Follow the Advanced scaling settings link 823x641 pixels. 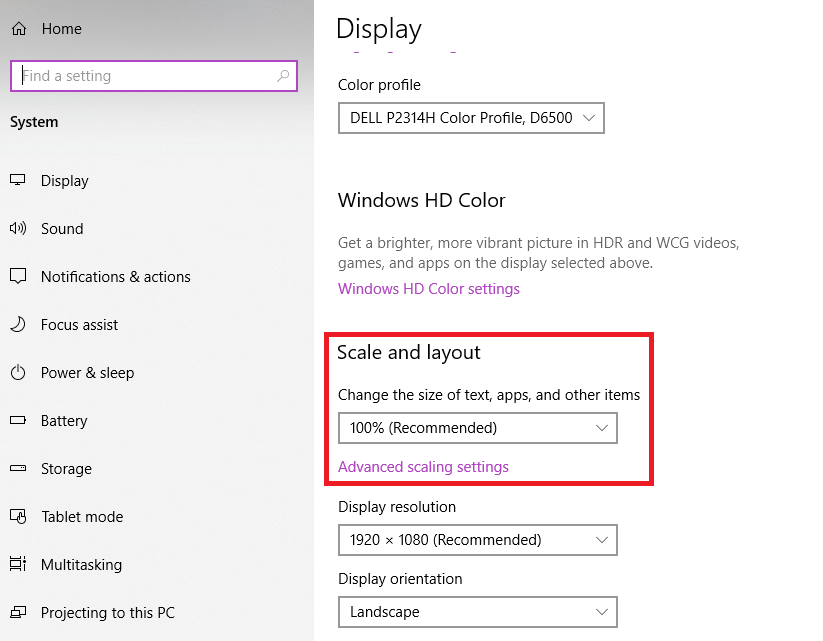[423, 467]
